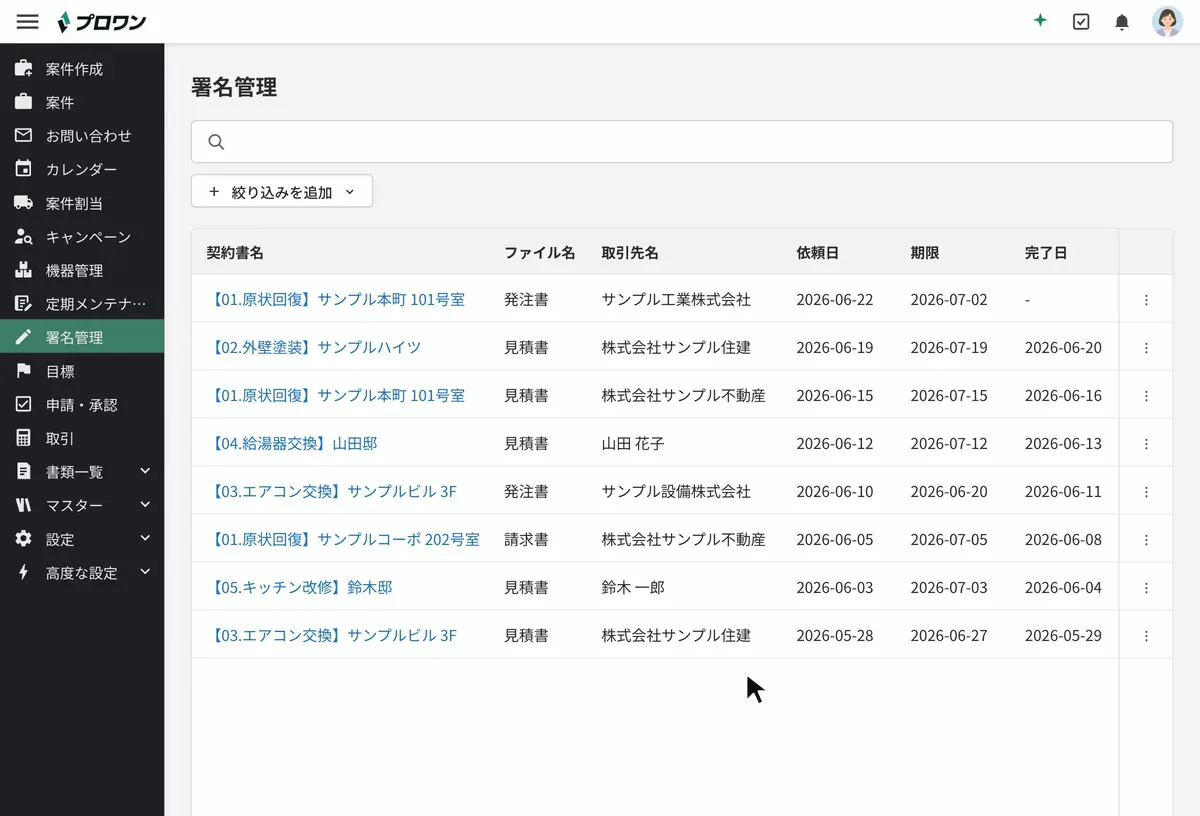Expand the 書類一覧 chevron
Viewport: 1200px width, 816px height.
coord(145,471)
